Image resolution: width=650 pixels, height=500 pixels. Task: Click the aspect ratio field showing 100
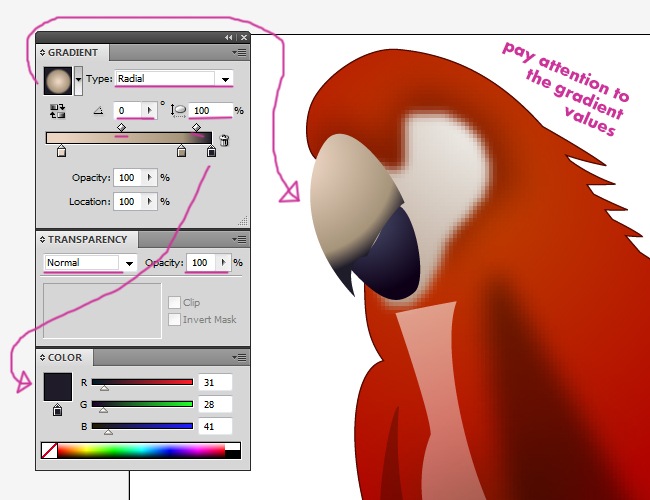[211, 110]
